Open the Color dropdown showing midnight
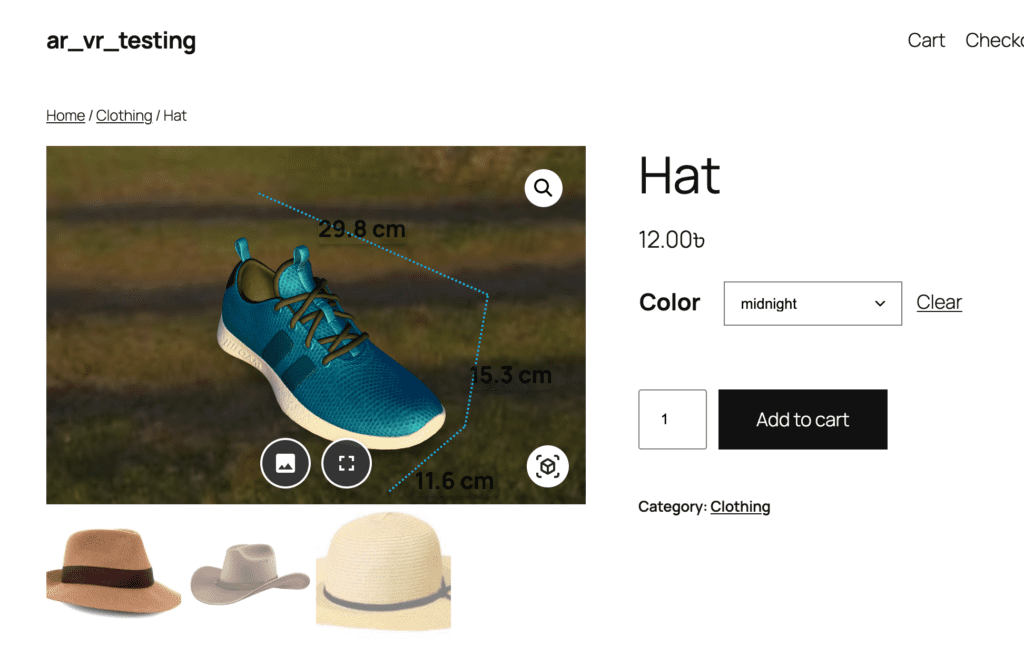Viewport: 1024px width, 664px height. tap(812, 303)
